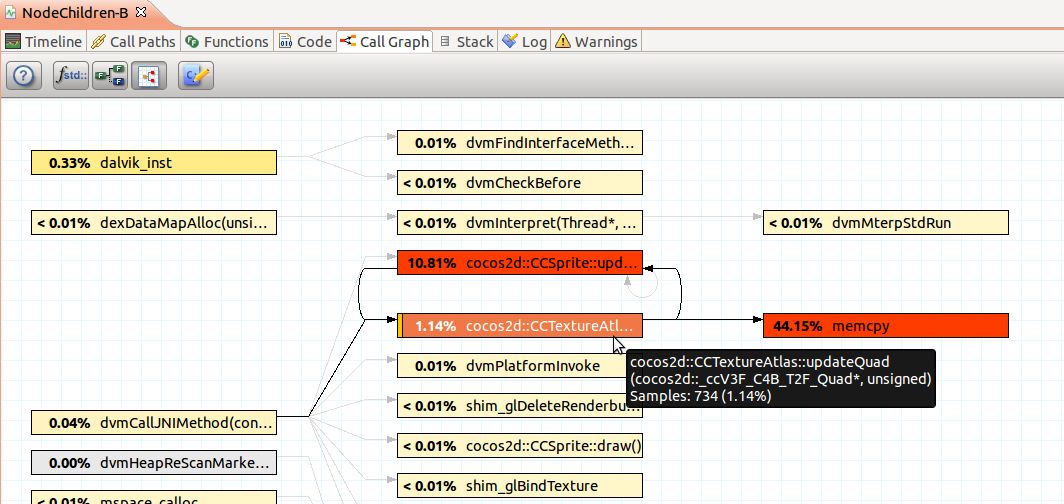1064x504 pixels.
Task: Click the Help question mark icon
Action: [25, 75]
